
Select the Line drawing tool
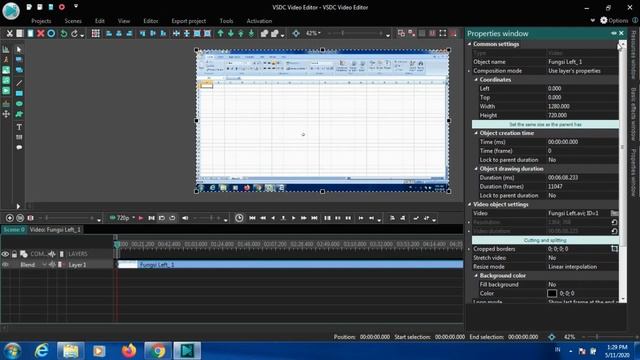[x=19, y=83]
